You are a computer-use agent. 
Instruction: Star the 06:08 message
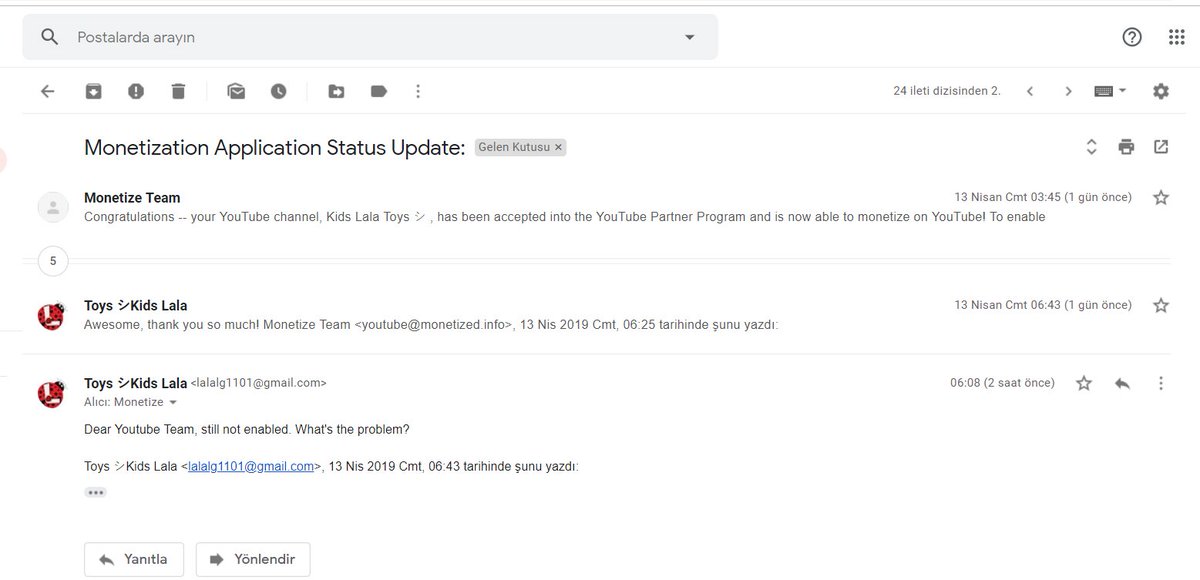[1084, 383]
